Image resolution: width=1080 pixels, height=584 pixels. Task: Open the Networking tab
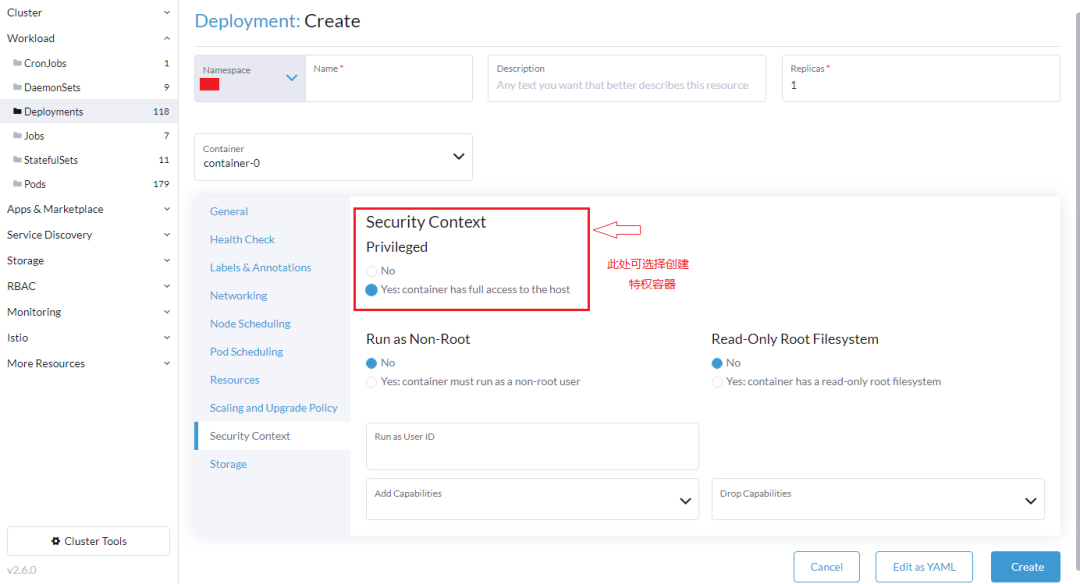(x=238, y=296)
